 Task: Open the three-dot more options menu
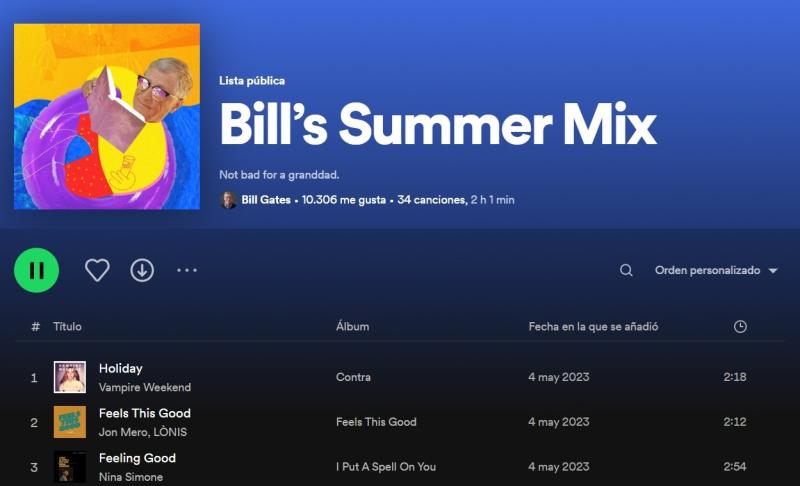tap(187, 270)
